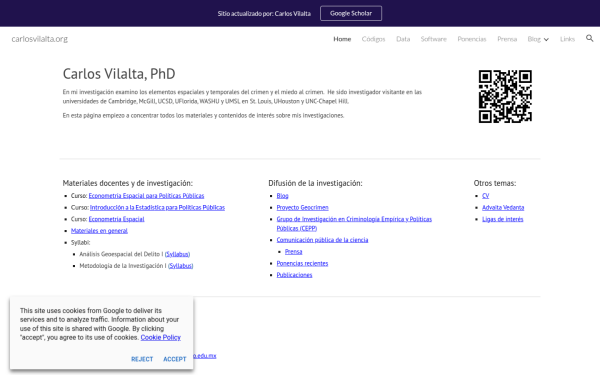Accept cookies in the banner
This screenshot has width=600, height=375.
[x=174, y=359]
